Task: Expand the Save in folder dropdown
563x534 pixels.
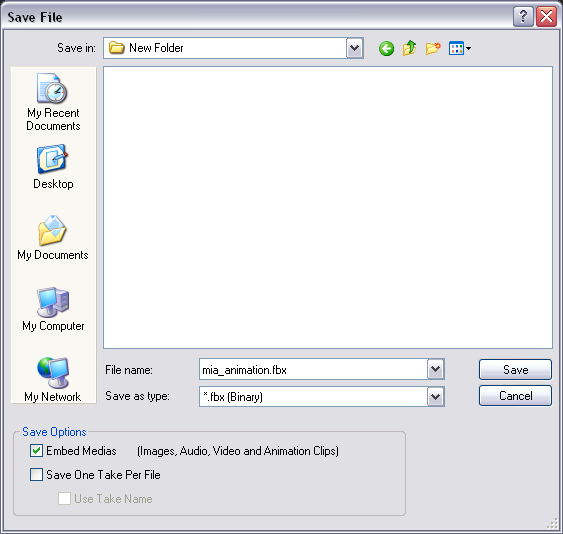Action: point(354,48)
